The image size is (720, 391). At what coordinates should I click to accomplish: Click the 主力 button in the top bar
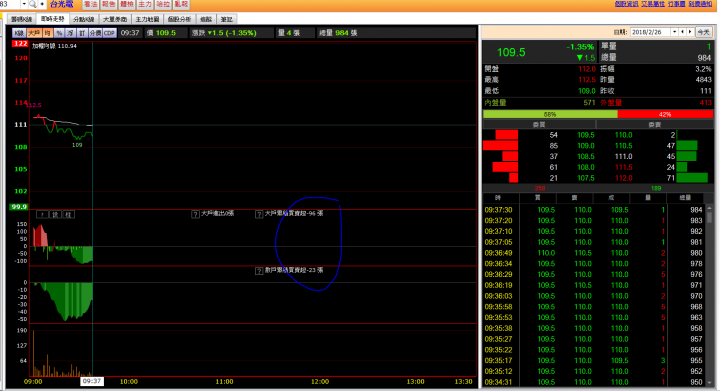click(x=145, y=4)
